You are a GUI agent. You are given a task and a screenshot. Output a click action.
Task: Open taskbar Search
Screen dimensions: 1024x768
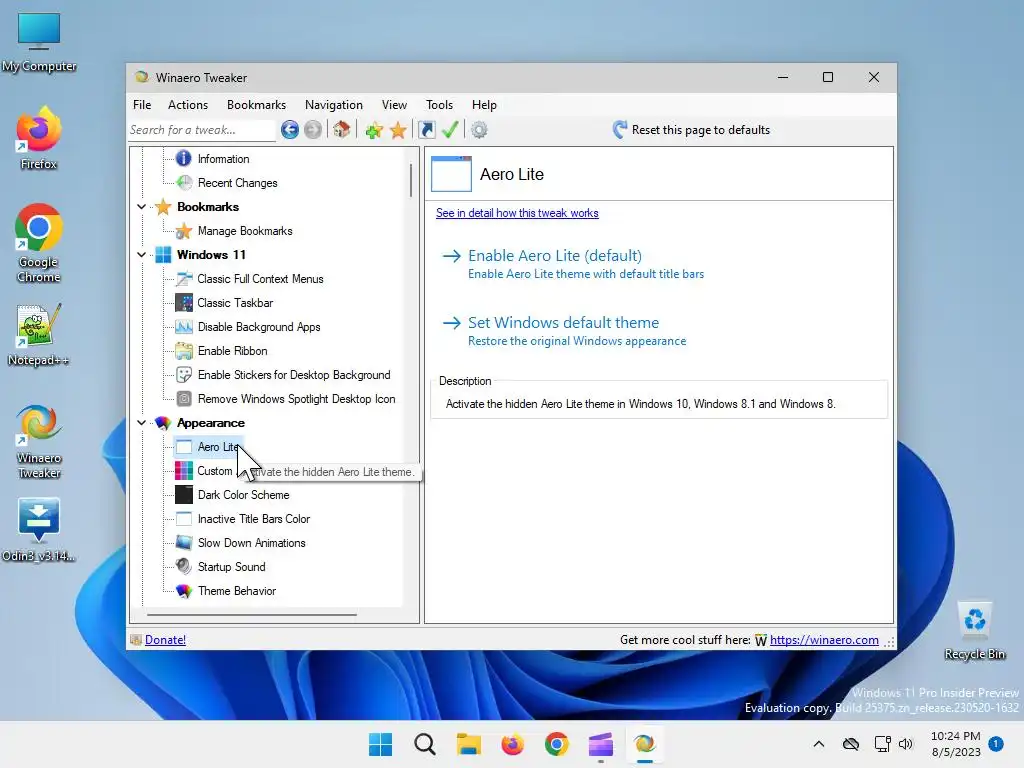tap(424, 744)
